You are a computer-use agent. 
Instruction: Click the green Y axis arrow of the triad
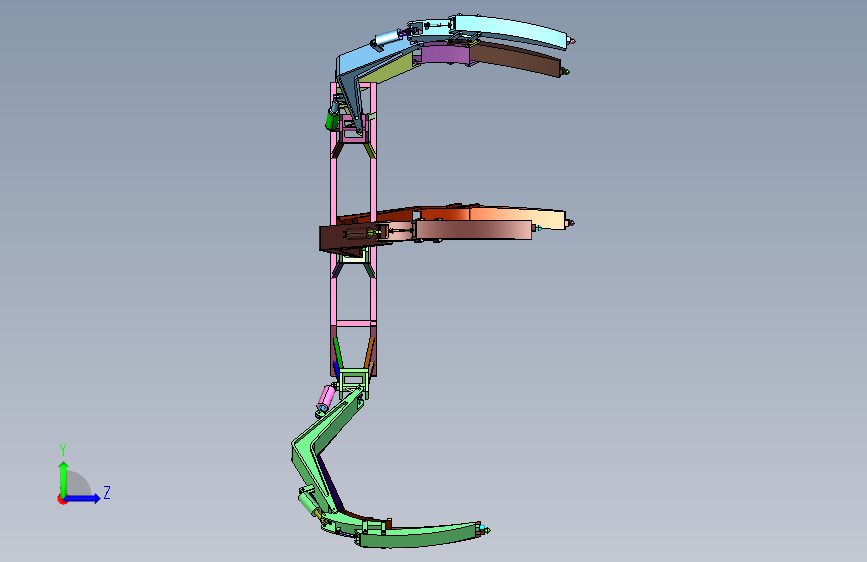(x=64, y=478)
